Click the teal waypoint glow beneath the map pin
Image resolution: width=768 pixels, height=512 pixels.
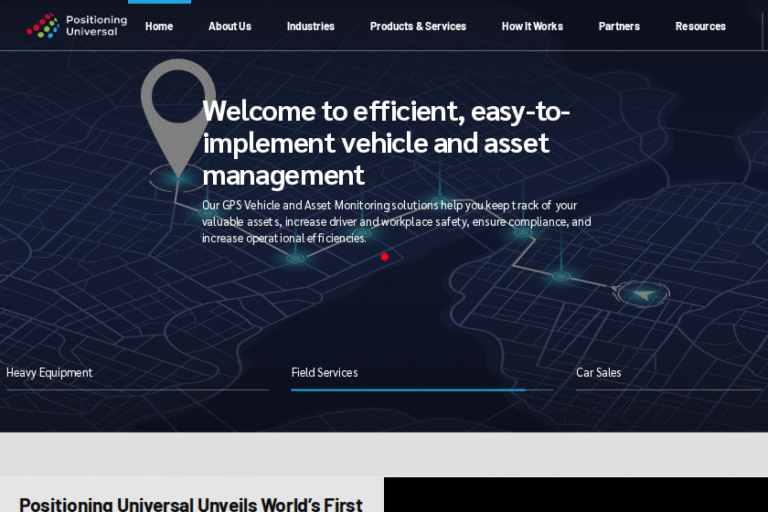tap(178, 180)
